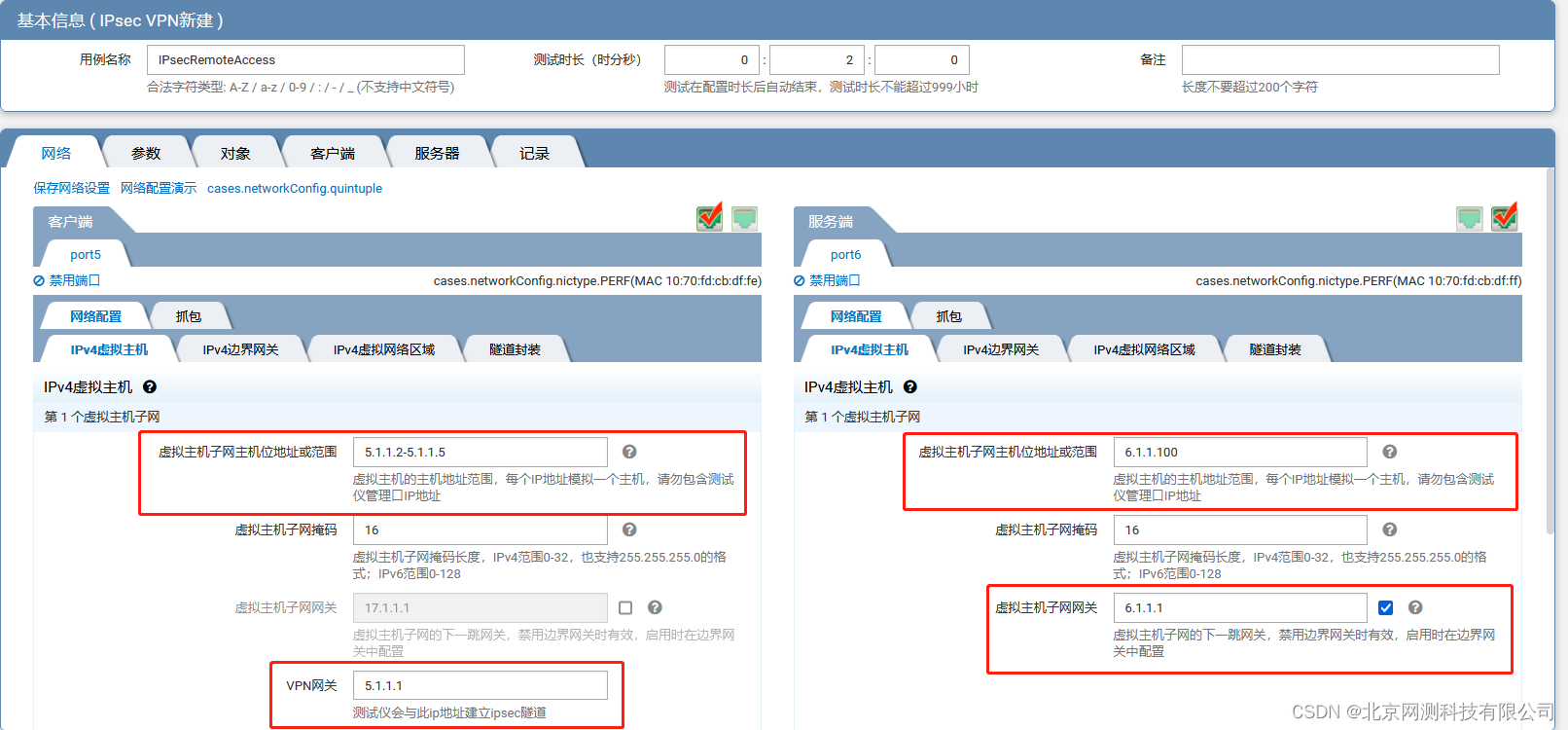Focus server host address field 6.1.1.100
Image resolution: width=1568 pixels, height=730 pixels.
pyautogui.click(x=1240, y=452)
